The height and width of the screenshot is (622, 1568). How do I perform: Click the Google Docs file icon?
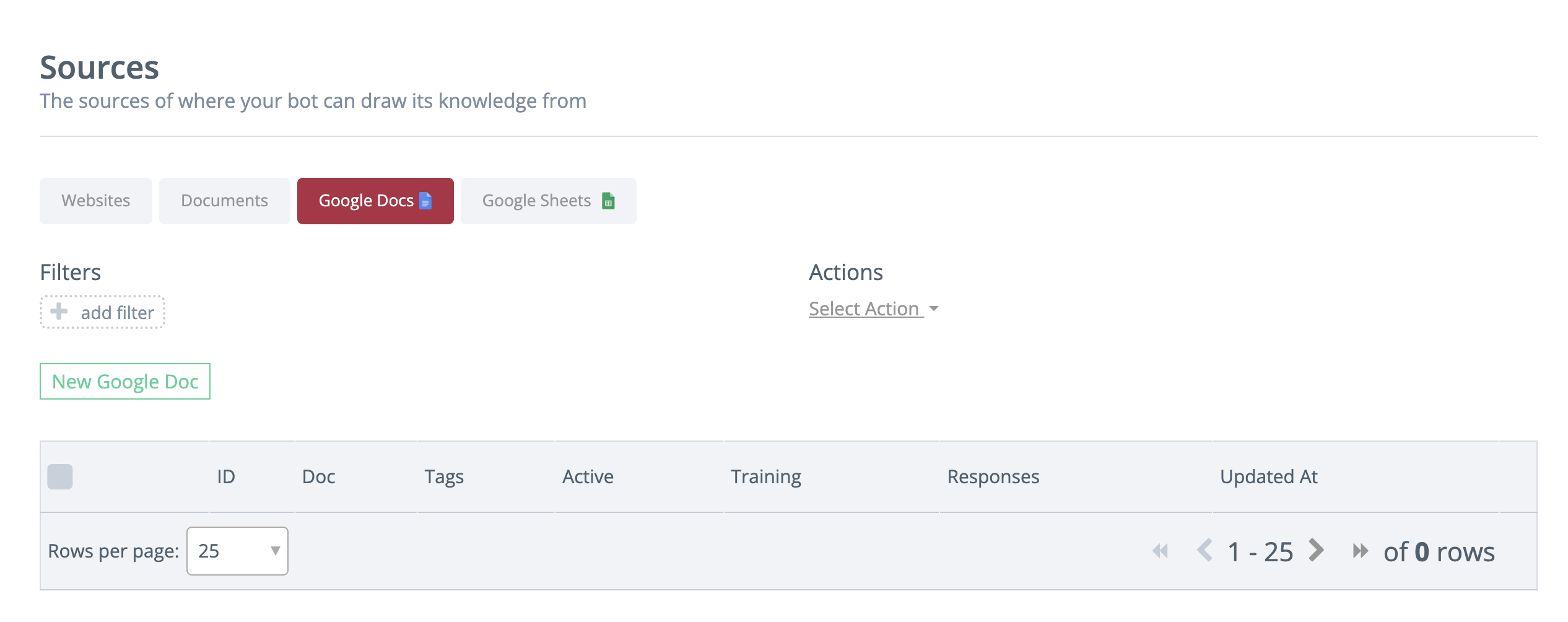(x=425, y=201)
